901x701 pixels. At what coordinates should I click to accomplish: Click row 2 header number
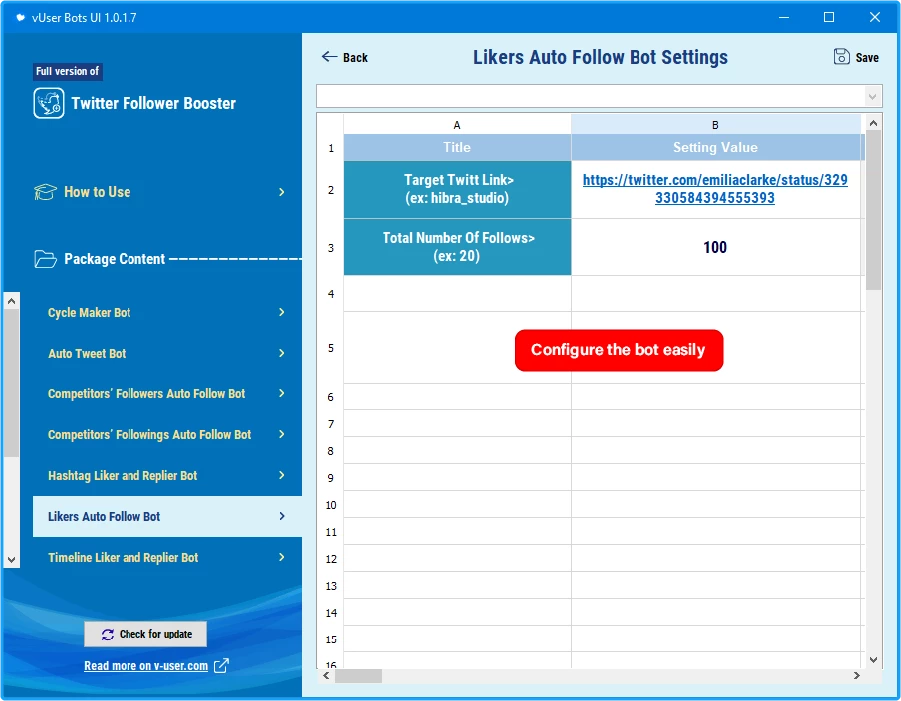click(330, 190)
